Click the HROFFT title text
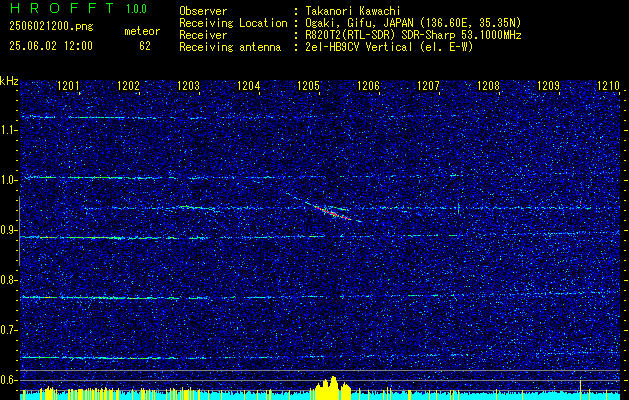629x400 pixels. [x=62, y=8]
